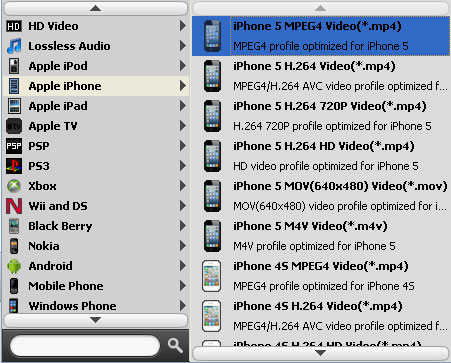The height and width of the screenshot is (363, 451).
Task: Select iPhone 4S MPEG4 Video(*.mp4) profile
Action: tap(321, 276)
